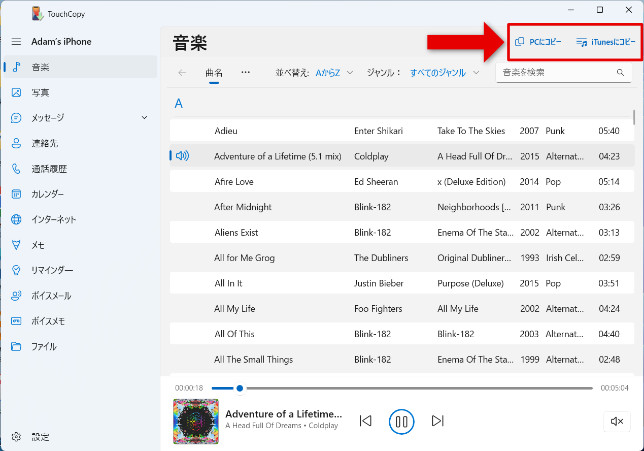The image size is (644, 451).
Task: Open the メッセージ messages section
Action: pos(80,118)
